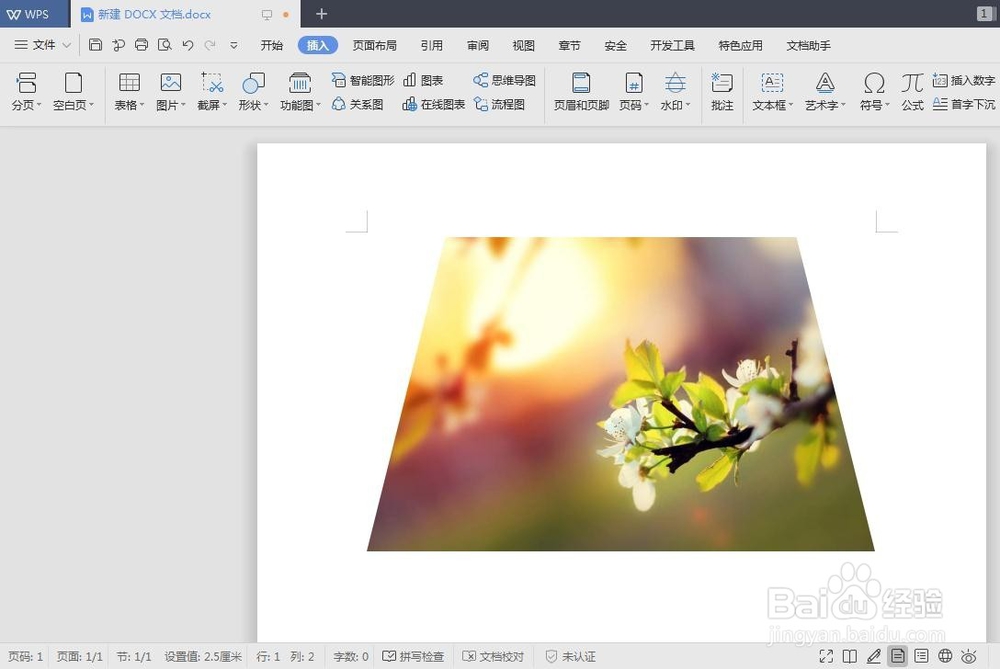
Task: Switch to full screen view icon
Action: tap(826, 656)
